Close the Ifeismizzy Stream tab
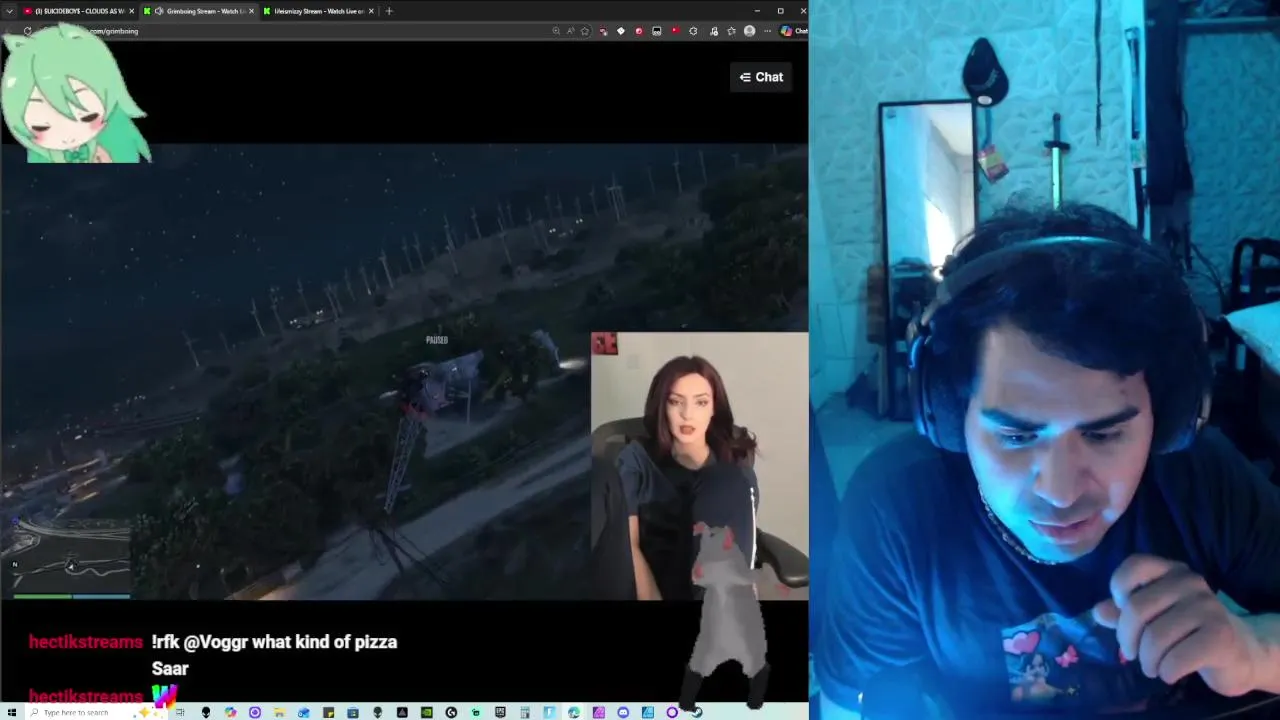Image resolution: width=1280 pixels, height=720 pixels. pos(371,11)
